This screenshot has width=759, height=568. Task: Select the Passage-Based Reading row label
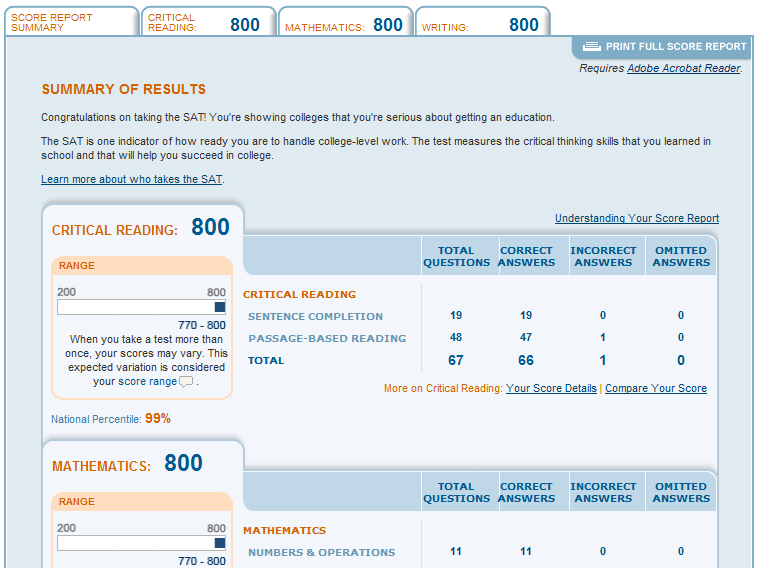click(x=327, y=338)
